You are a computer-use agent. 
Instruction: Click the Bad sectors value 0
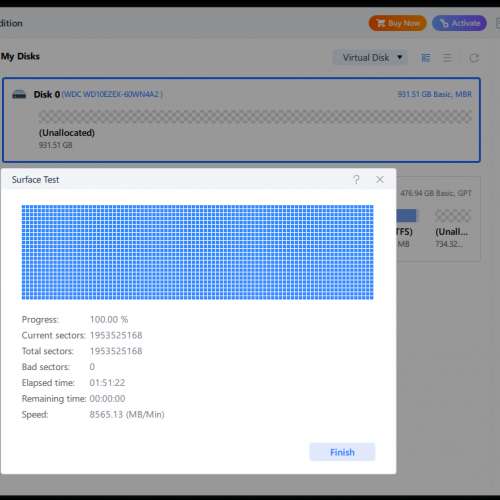(x=92, y=367)
